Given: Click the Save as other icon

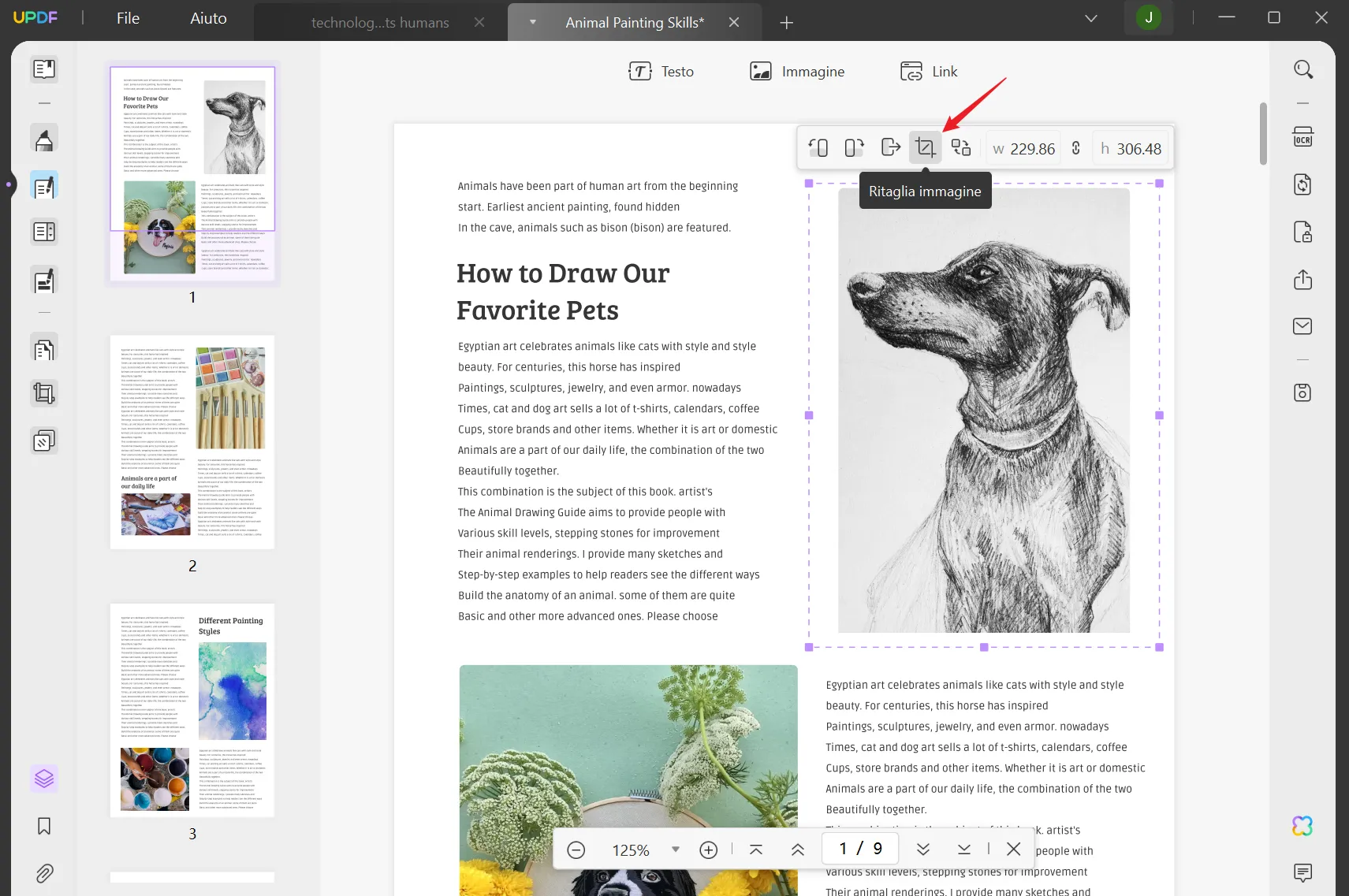Looking at the screenshot, I should [1303, 392].
